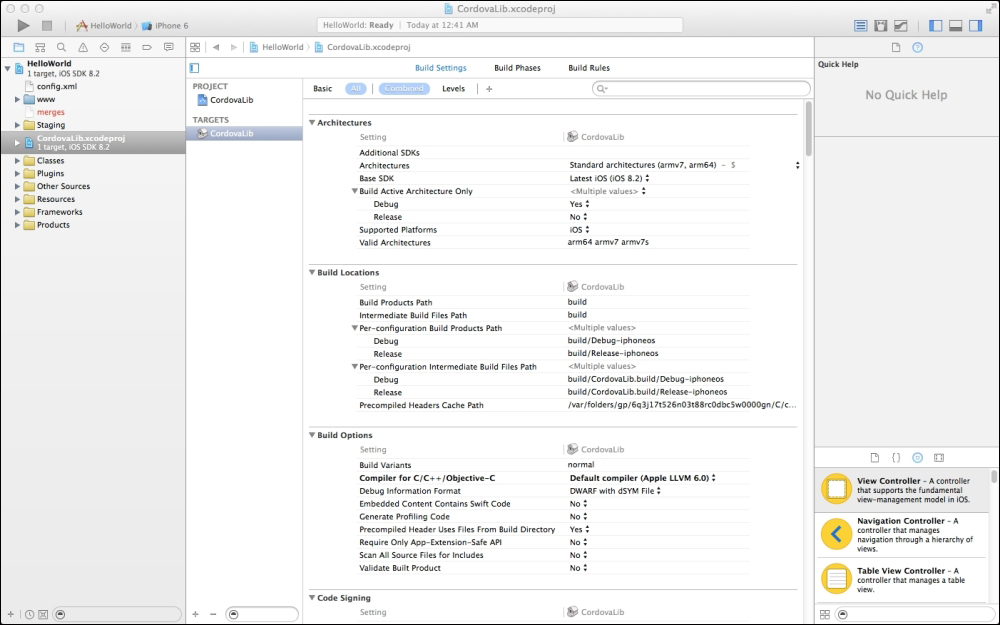This screenshot has height=625, width=1000.
Task: Open the File Template library
Action: (874, 458)
